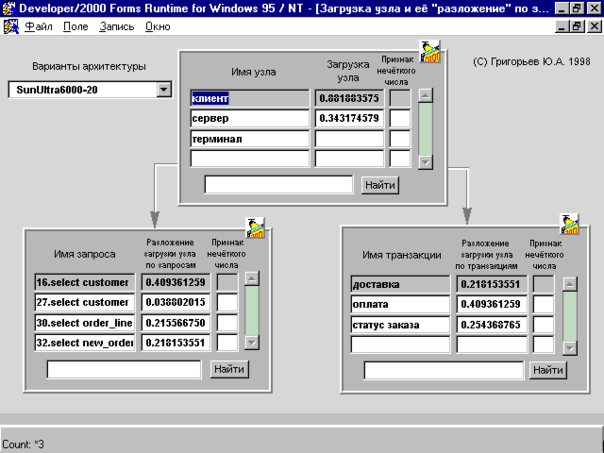604x453 pixels.
Task: Click the node panel scrollbar up arrow
Action: coord(425,96)
